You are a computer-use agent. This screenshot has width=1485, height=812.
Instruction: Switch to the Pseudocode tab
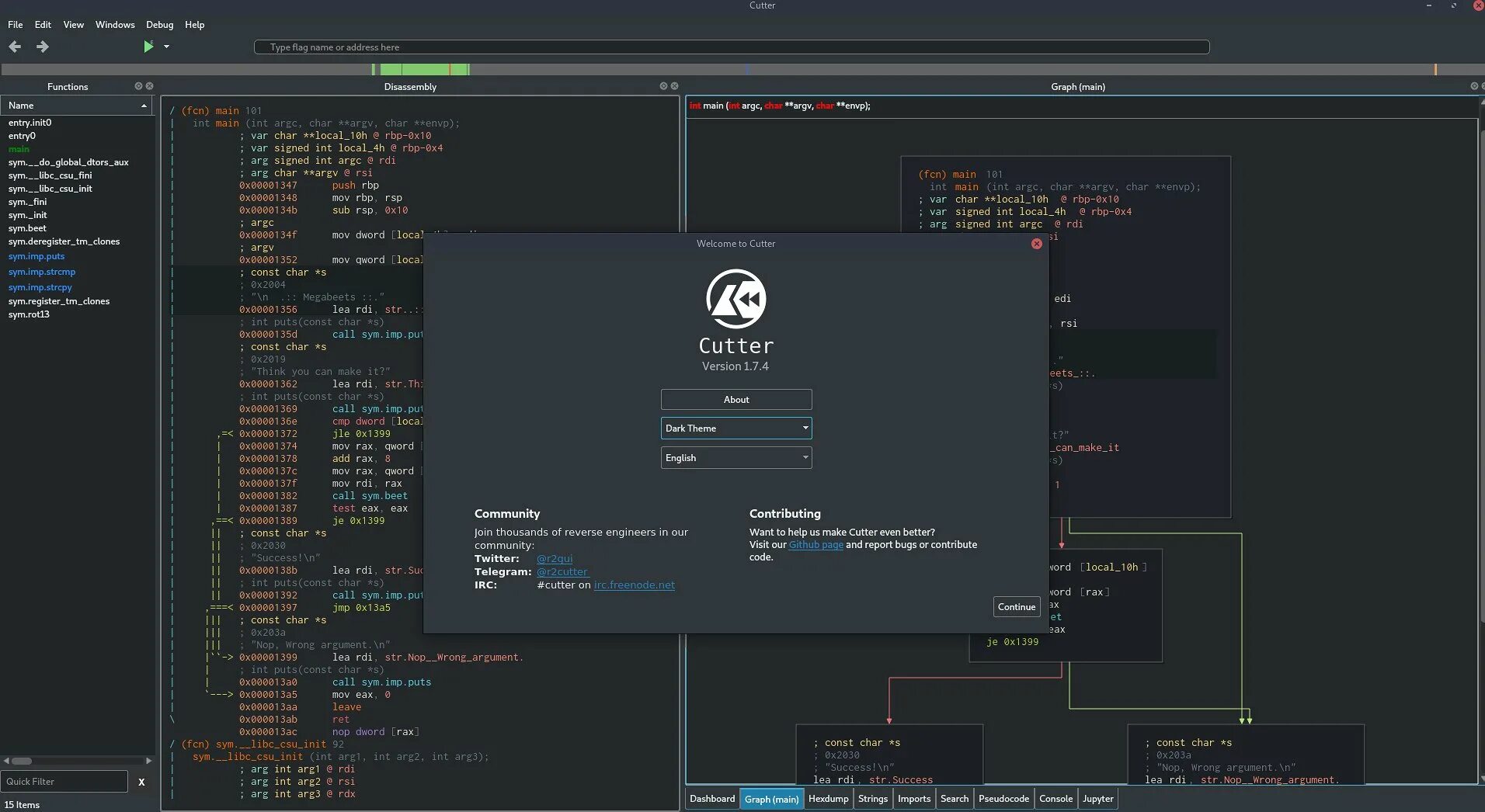click(x=1003, y=799)
